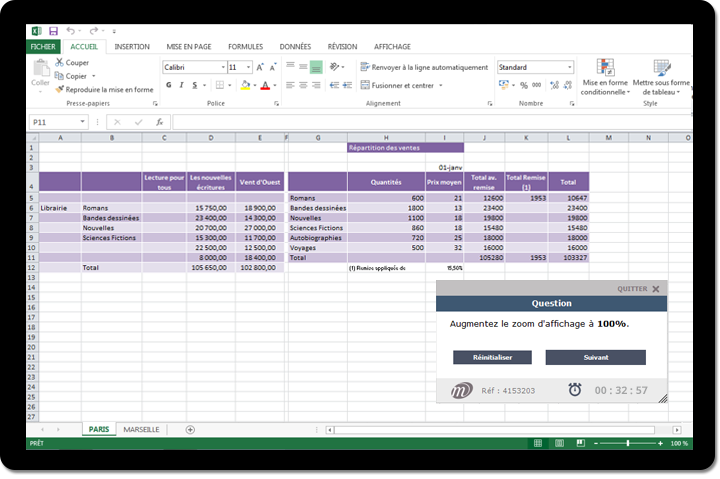The width and height of the screenshot is (720, 479).
Task: Toggle italic formatting (I)
Action: tap(181, 85)
